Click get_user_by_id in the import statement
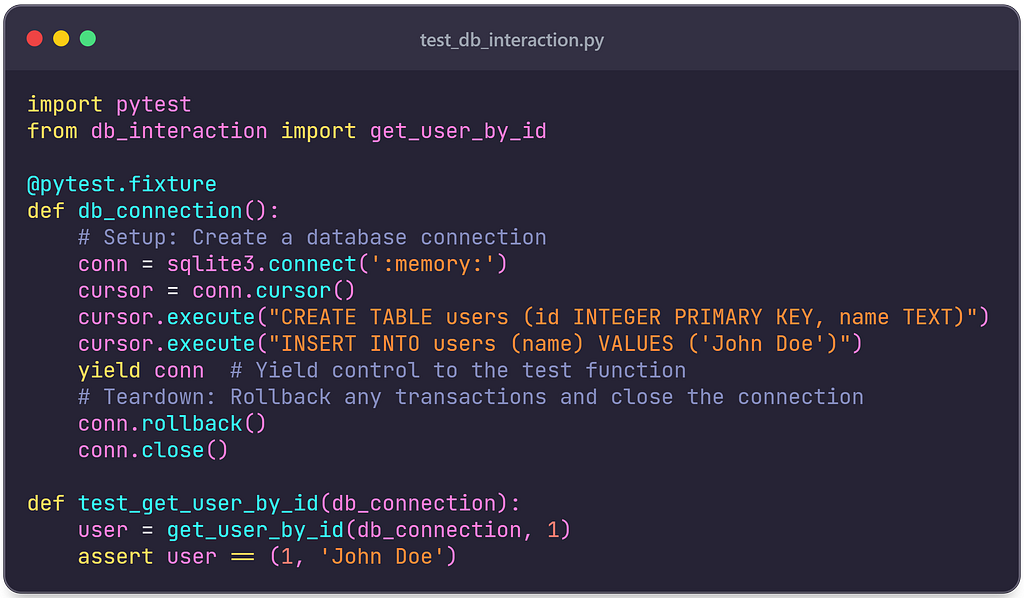 pyautogui.click(x=458, y=131)
